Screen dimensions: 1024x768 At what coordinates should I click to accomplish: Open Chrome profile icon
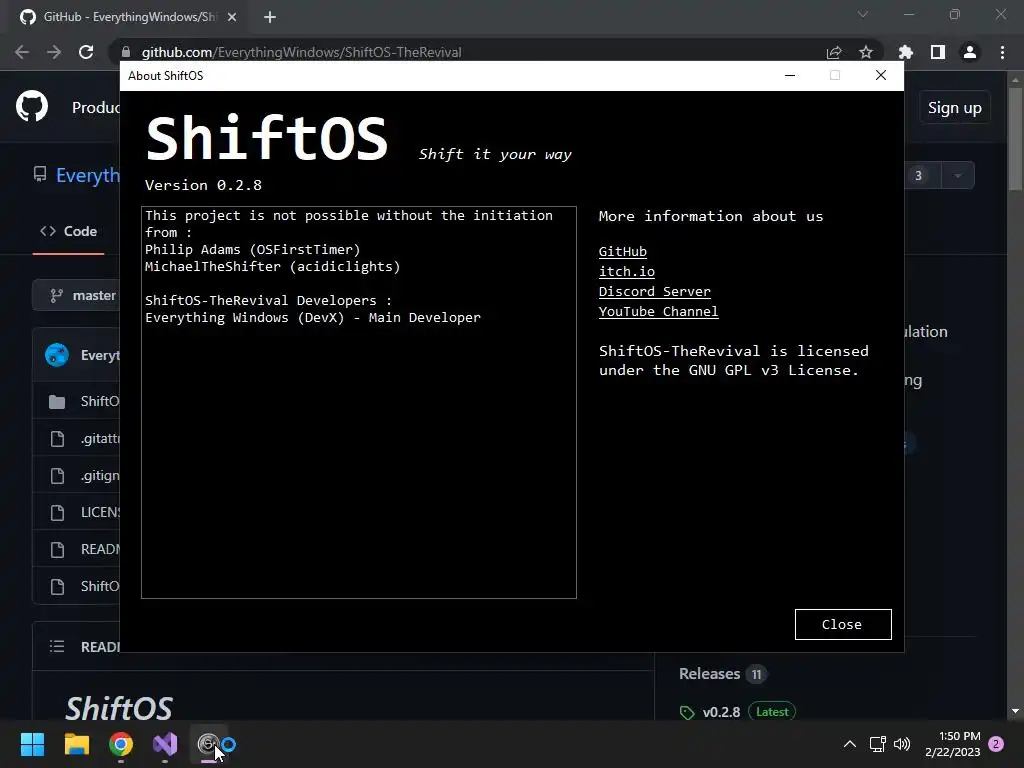point(970,52)
